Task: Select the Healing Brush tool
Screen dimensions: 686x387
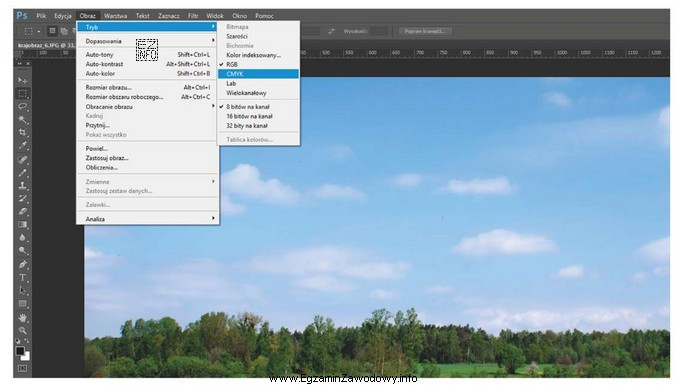Action: pos(23,159)
